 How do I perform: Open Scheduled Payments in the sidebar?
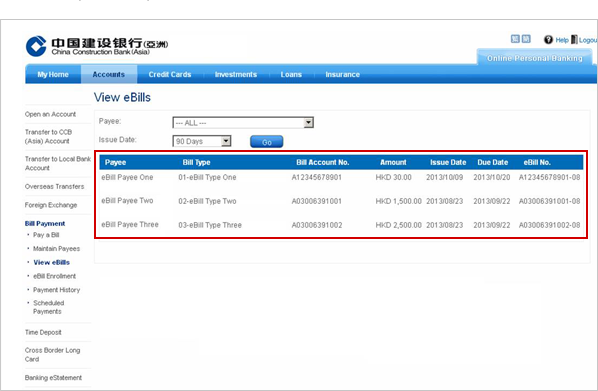pyautogui.click(x=48, y=307)
